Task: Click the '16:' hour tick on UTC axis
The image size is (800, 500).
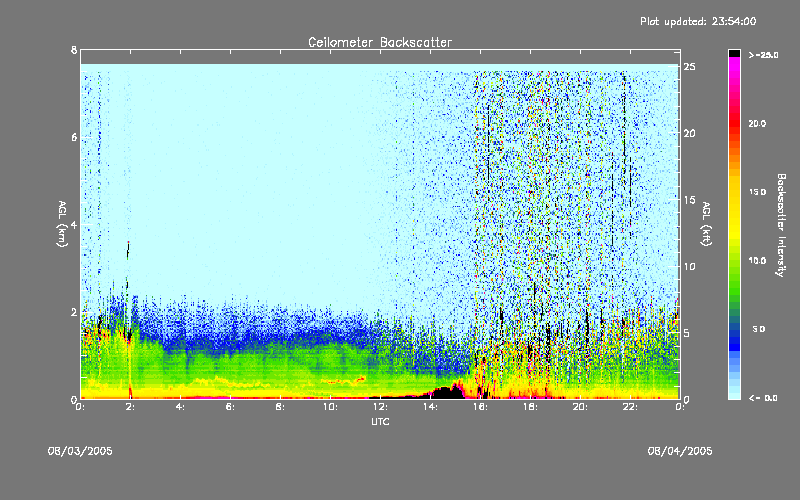Action: (x=480, y=407)
